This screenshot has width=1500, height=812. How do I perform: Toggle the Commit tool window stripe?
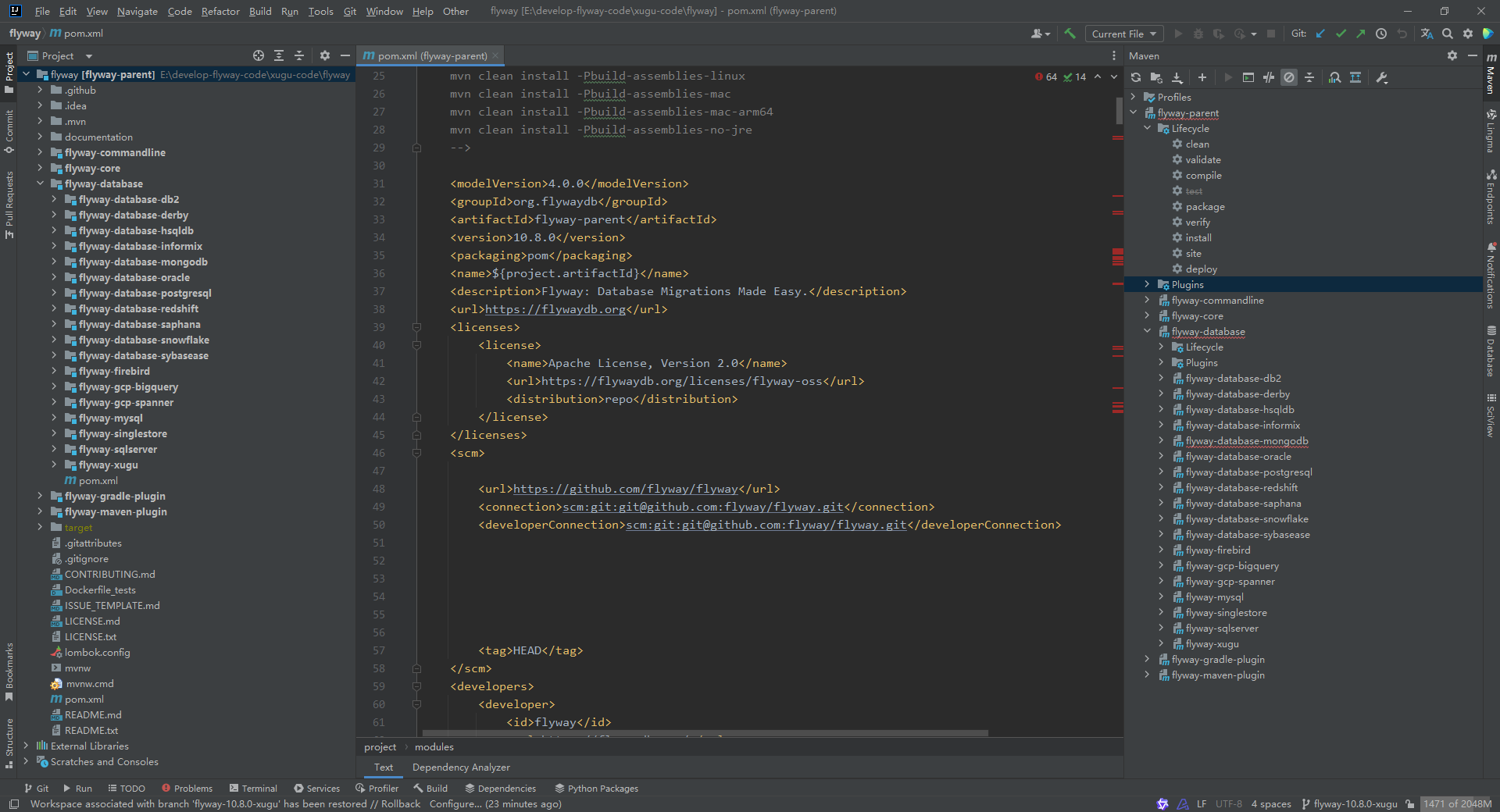9,131
